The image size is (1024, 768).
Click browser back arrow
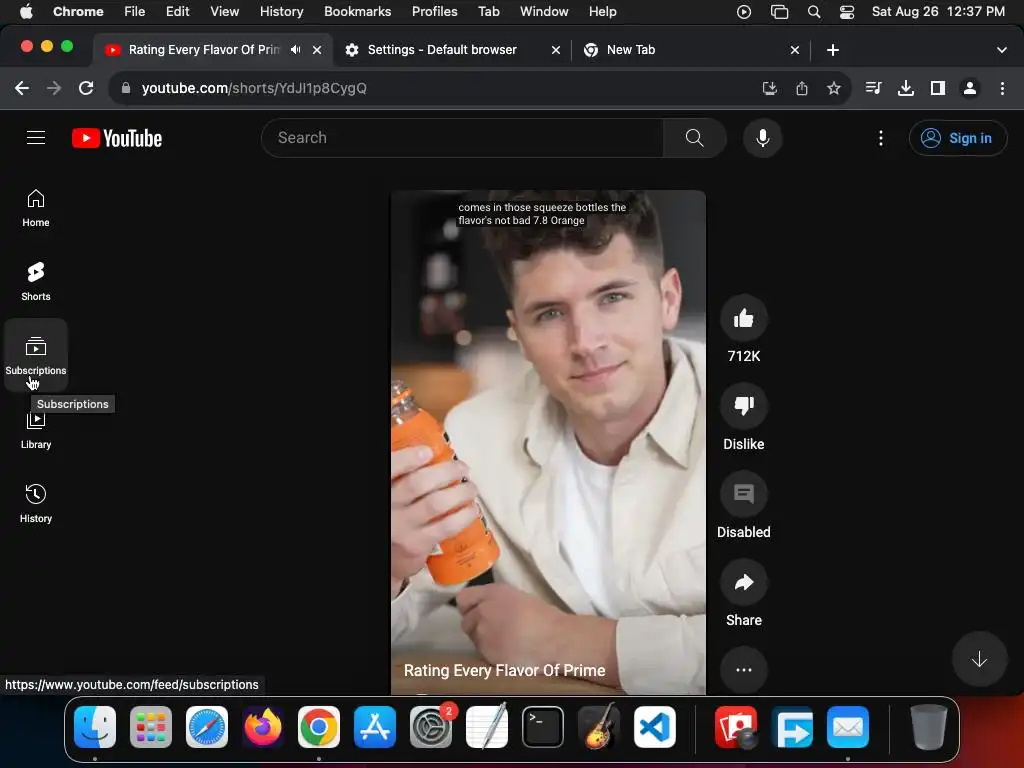coord(22,88)
